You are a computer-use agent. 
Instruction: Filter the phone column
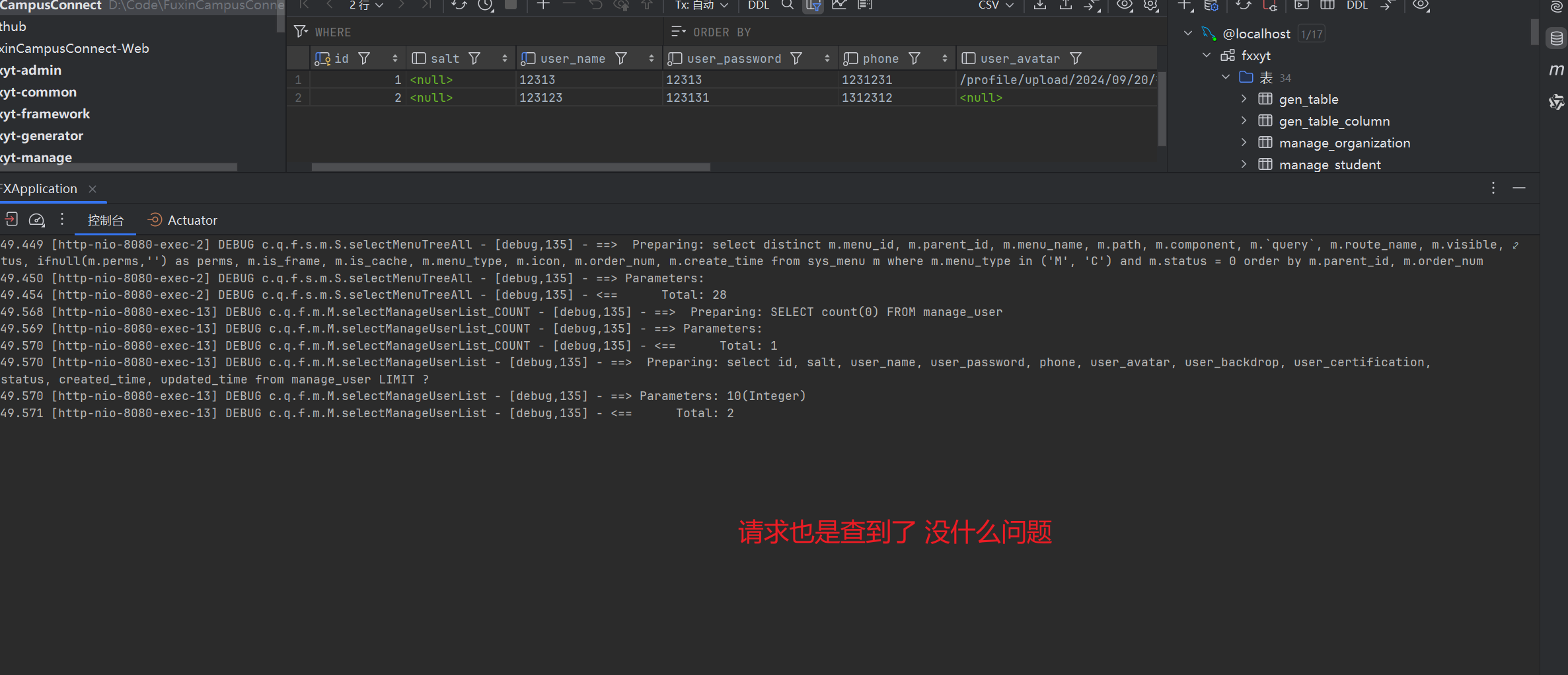[x=915, y=59]
